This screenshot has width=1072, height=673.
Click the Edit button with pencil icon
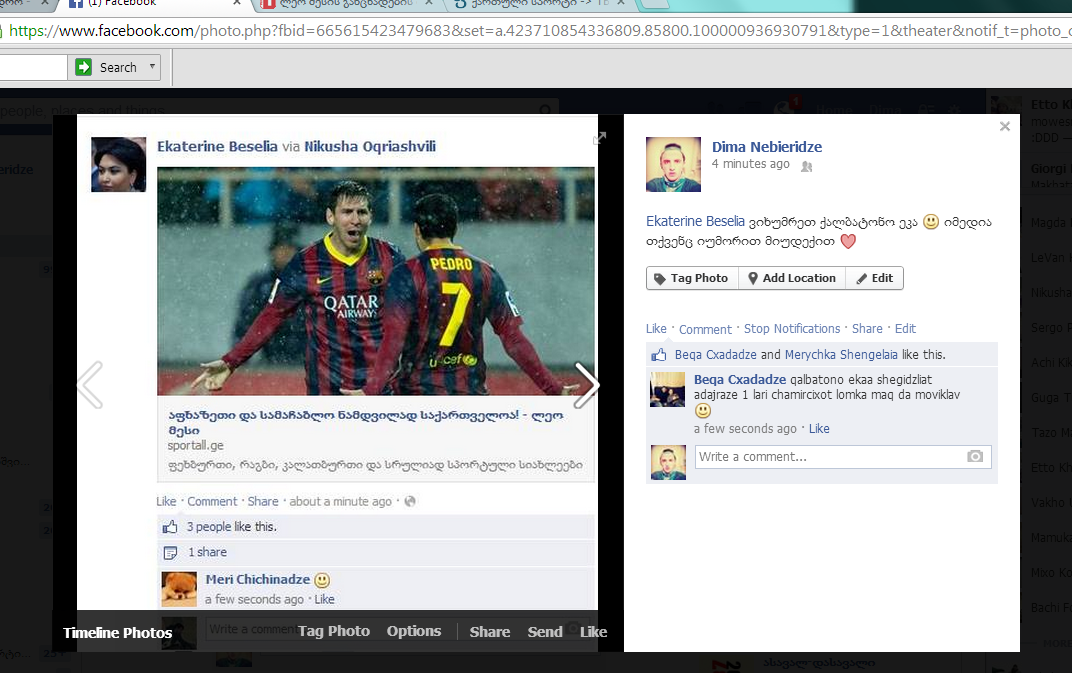874,278
